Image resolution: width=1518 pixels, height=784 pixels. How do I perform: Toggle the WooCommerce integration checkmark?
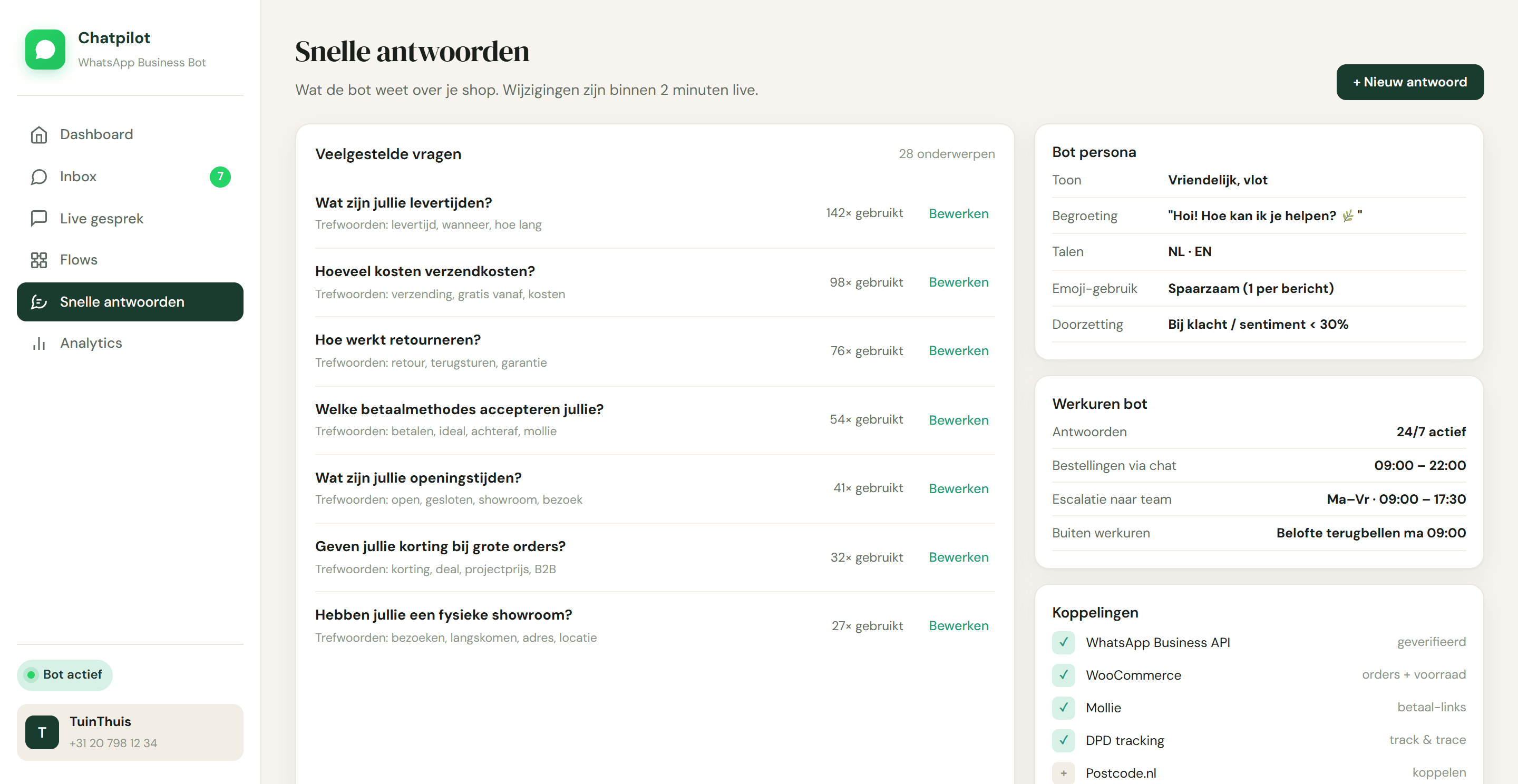pyautogui.click(x=1064, y=675)
